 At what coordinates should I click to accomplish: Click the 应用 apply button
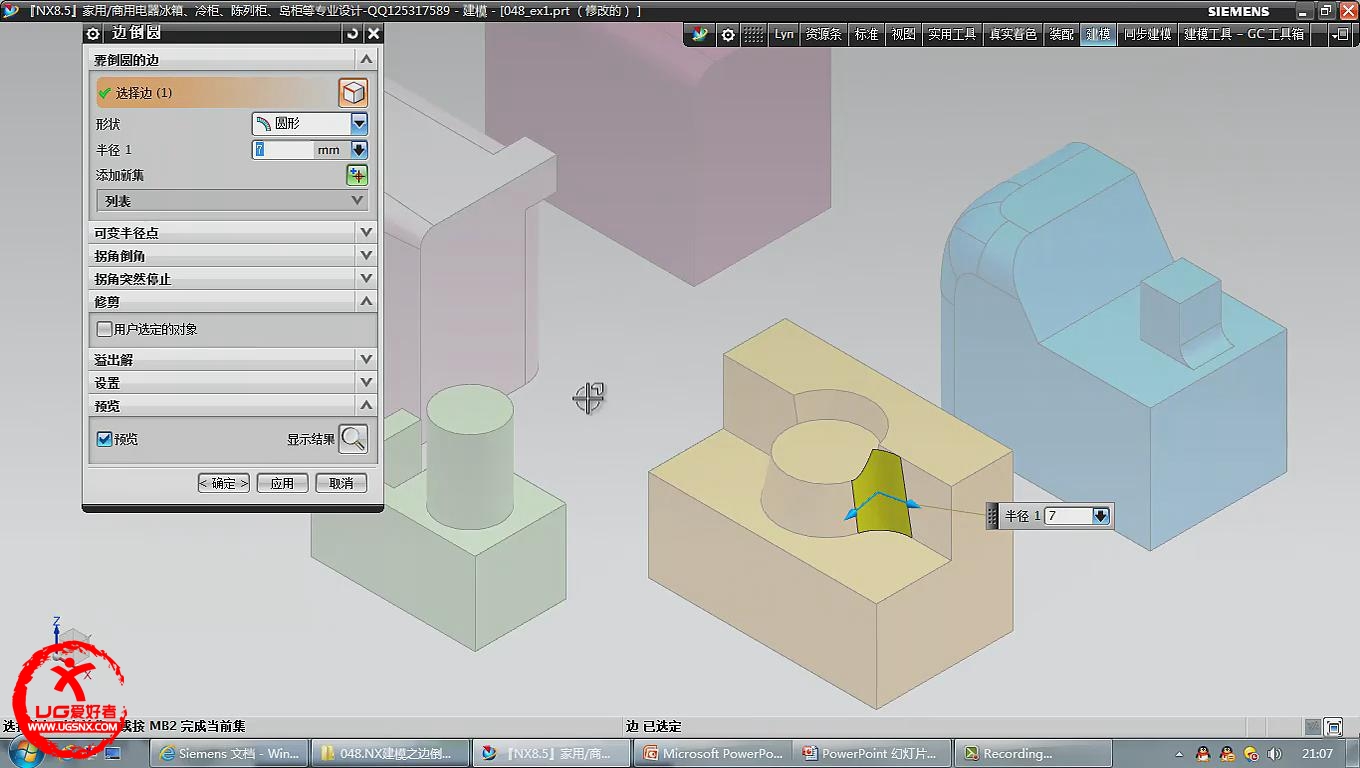(x=282, y=483)
